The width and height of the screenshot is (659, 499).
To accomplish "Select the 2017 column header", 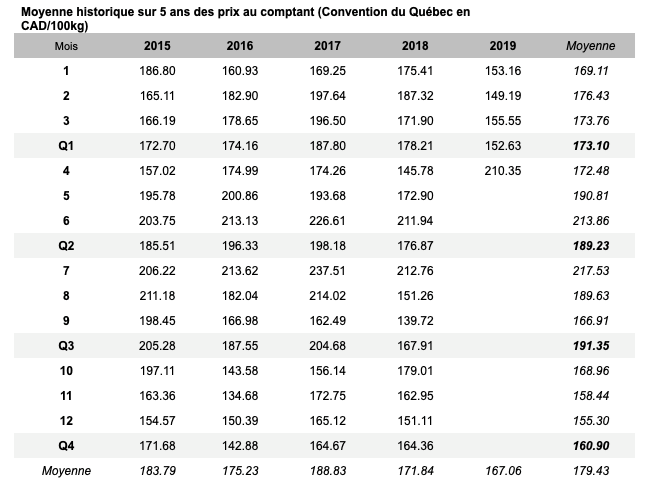I will pos(327,46).
